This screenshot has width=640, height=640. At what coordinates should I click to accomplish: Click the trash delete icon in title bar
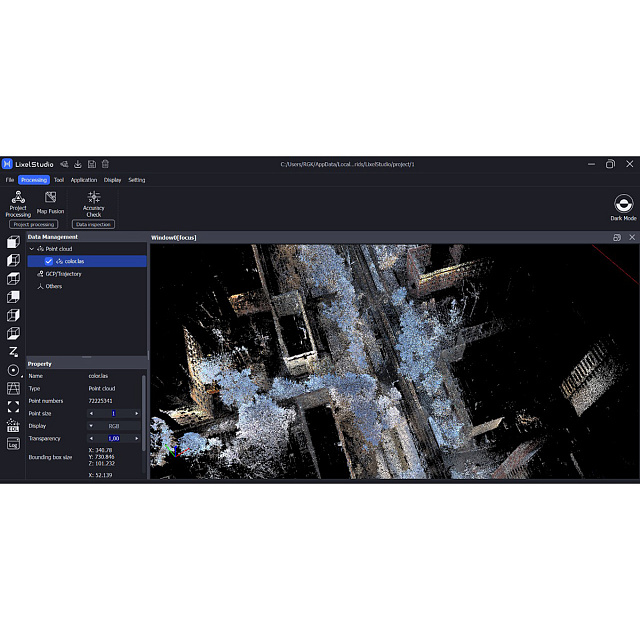(x=105, y=164)
